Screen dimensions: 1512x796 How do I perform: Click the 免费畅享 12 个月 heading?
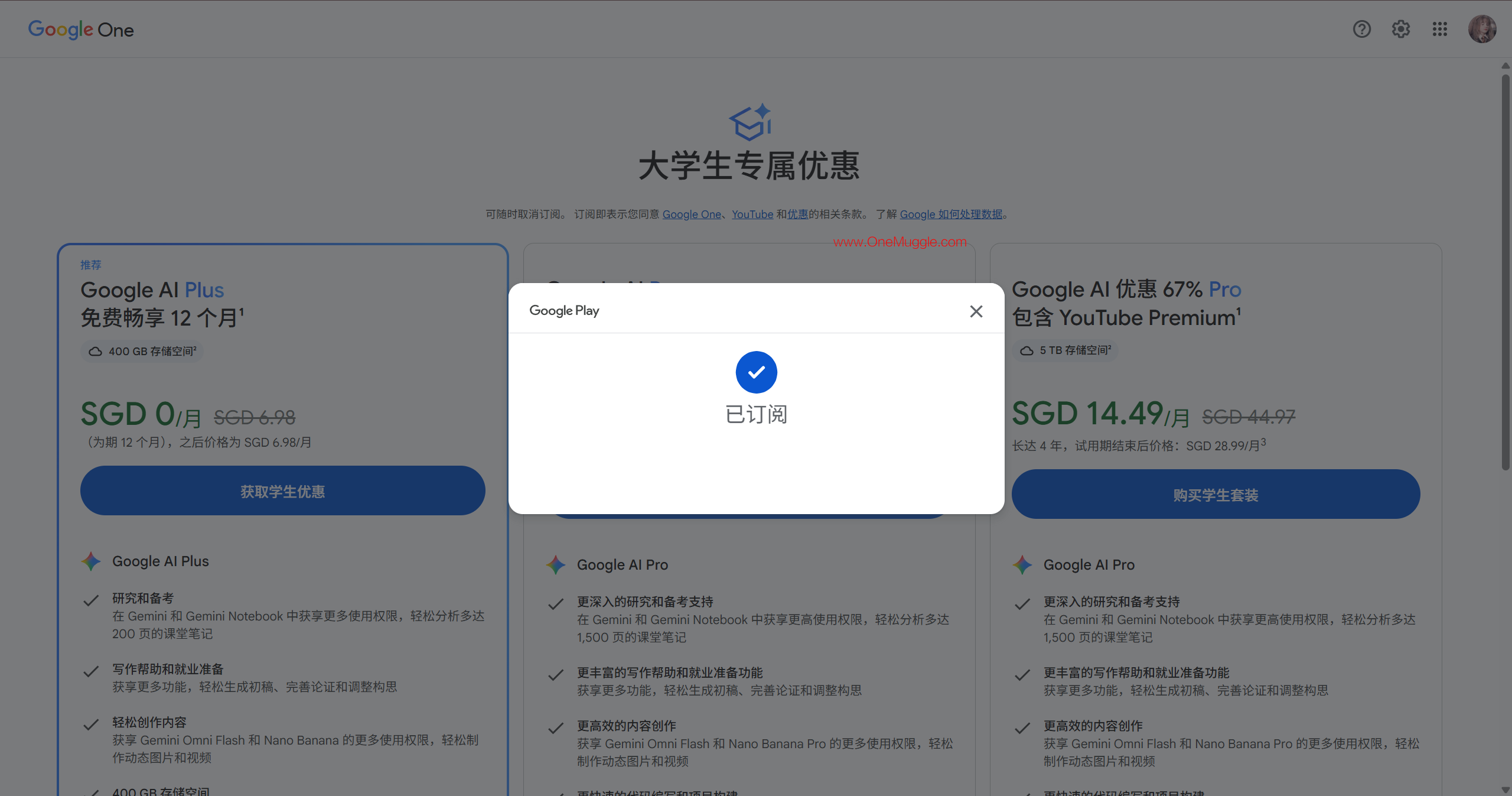(162, 318)
